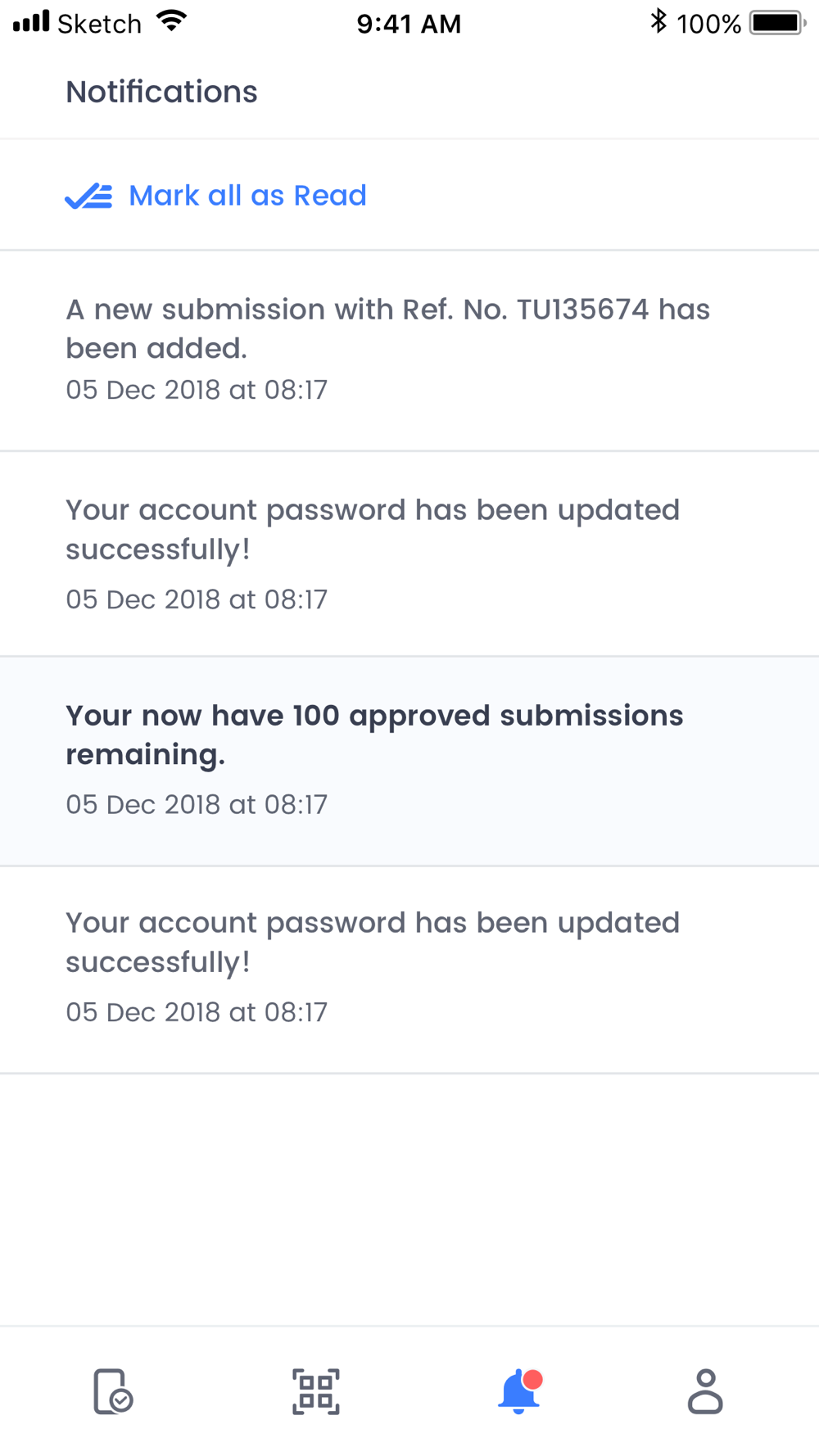Tap the cellular signal strength icon
Screen dimensions: 819x1456
point(31,21)
